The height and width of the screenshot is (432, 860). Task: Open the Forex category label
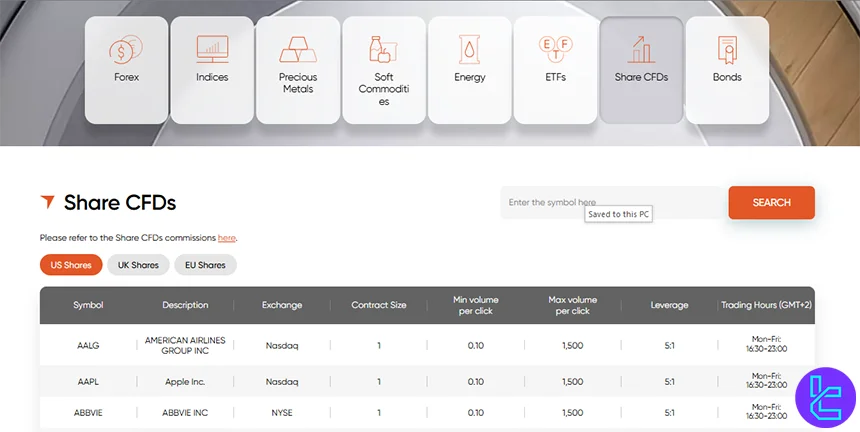pyautogui.click(x=126, y=77)
